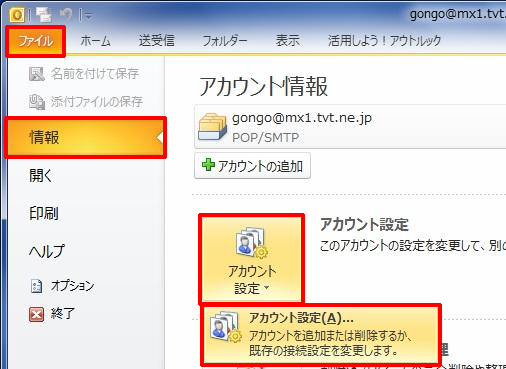This screenshot has width=506, height=369.
Task: Click the Outlook application icon
Action: 17,15
